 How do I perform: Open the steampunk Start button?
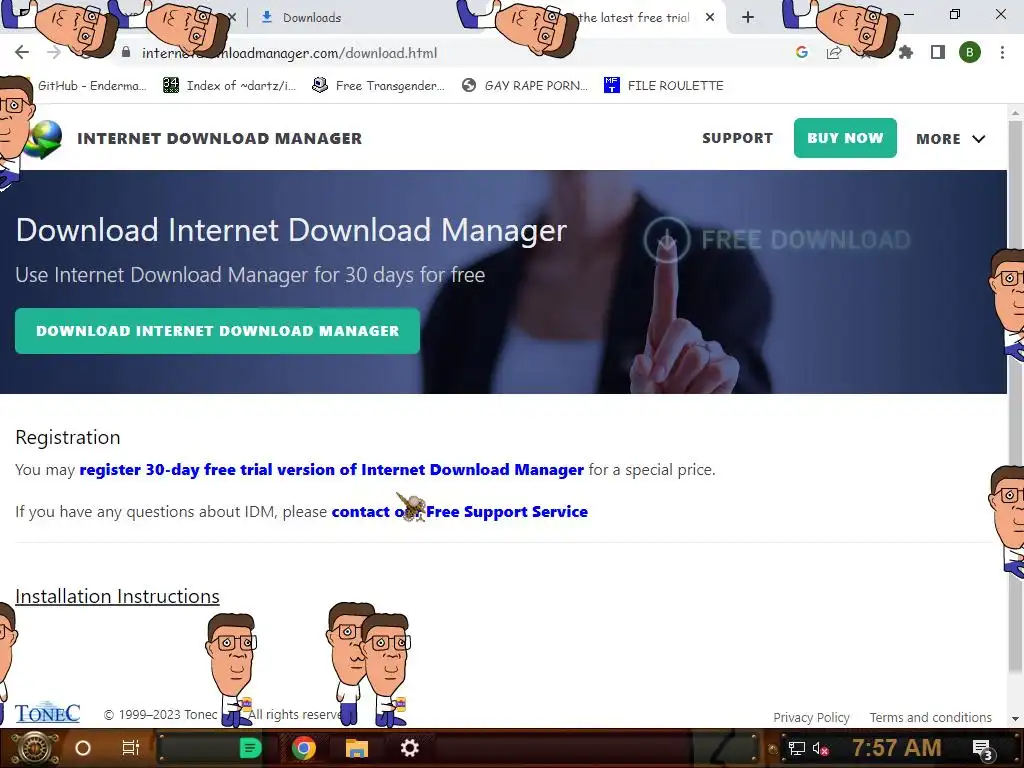click(35, 748)
